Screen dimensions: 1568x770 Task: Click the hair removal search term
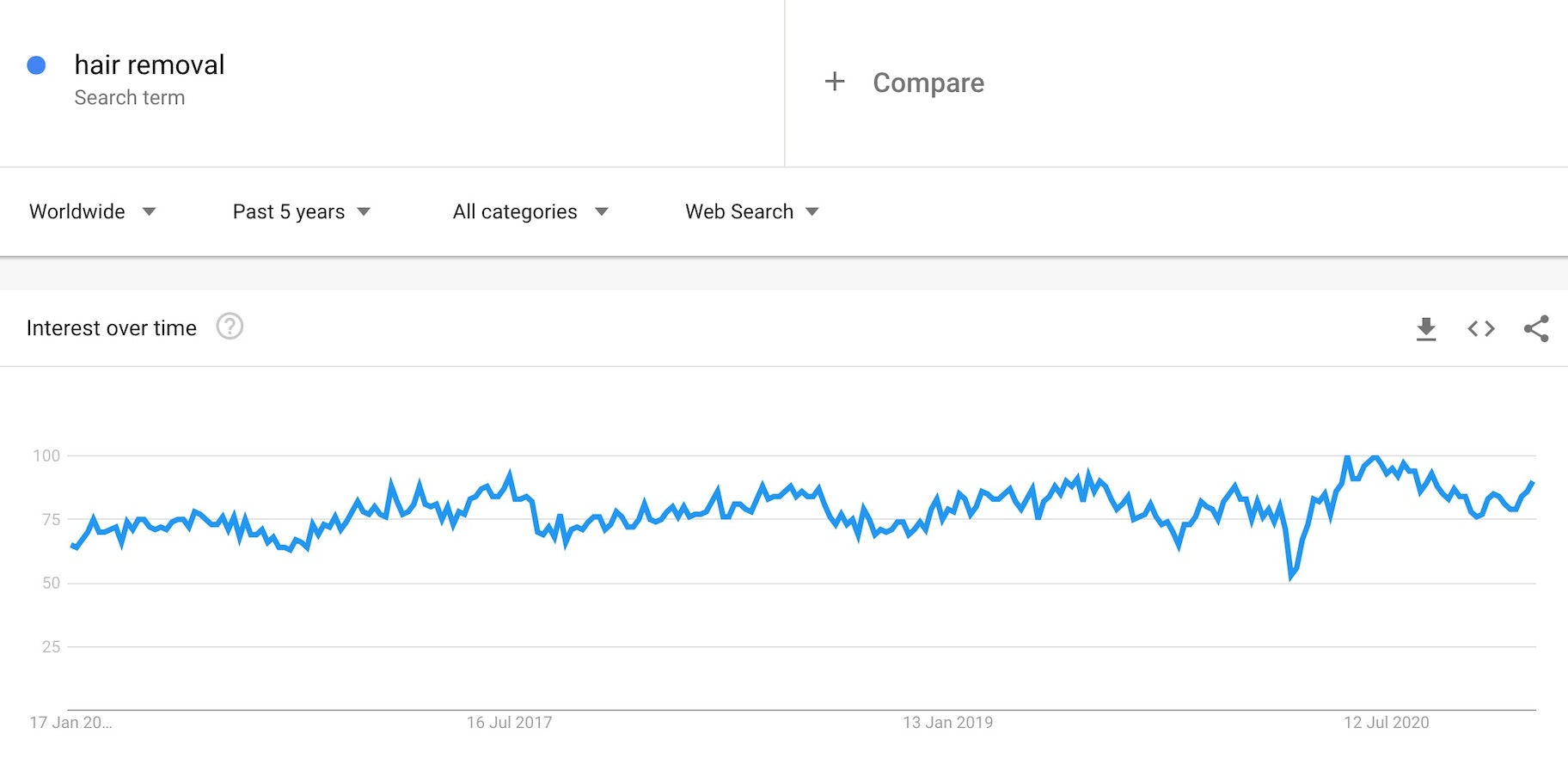[150, 64]
